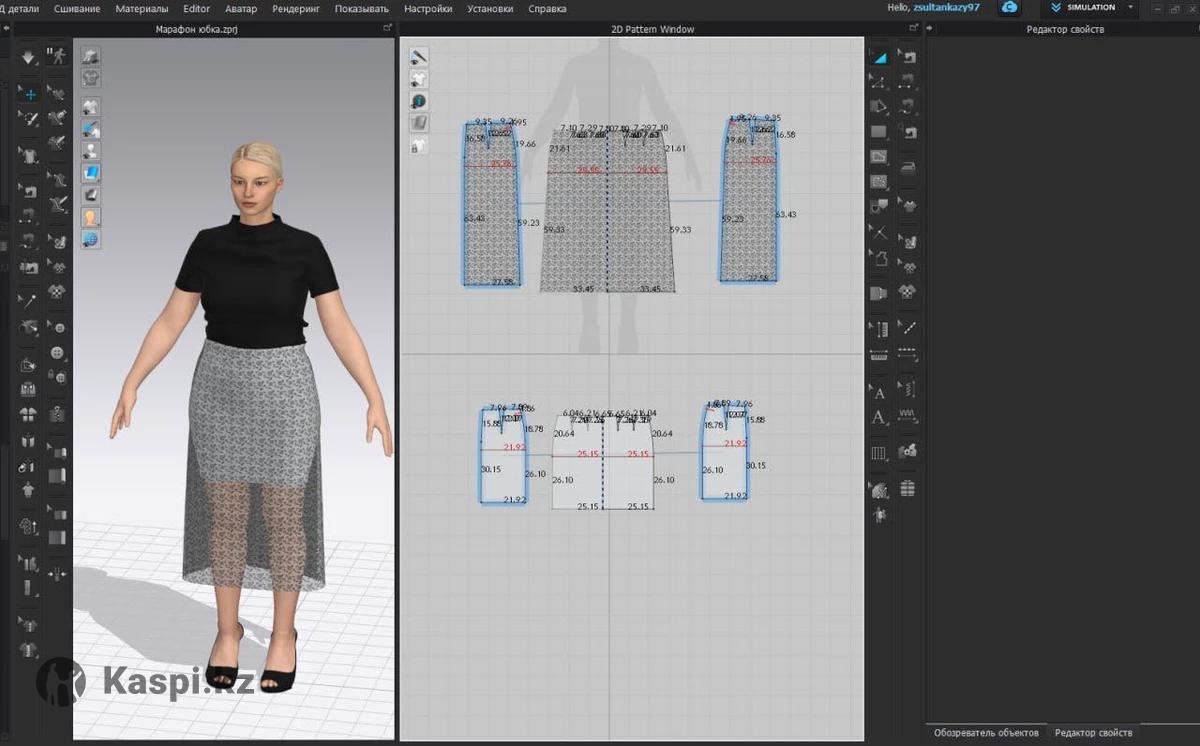The image size is (1200, 746).
Task: Open the CLO cloud account icon
Action: pyautogui.click(x=1010, y=8)
